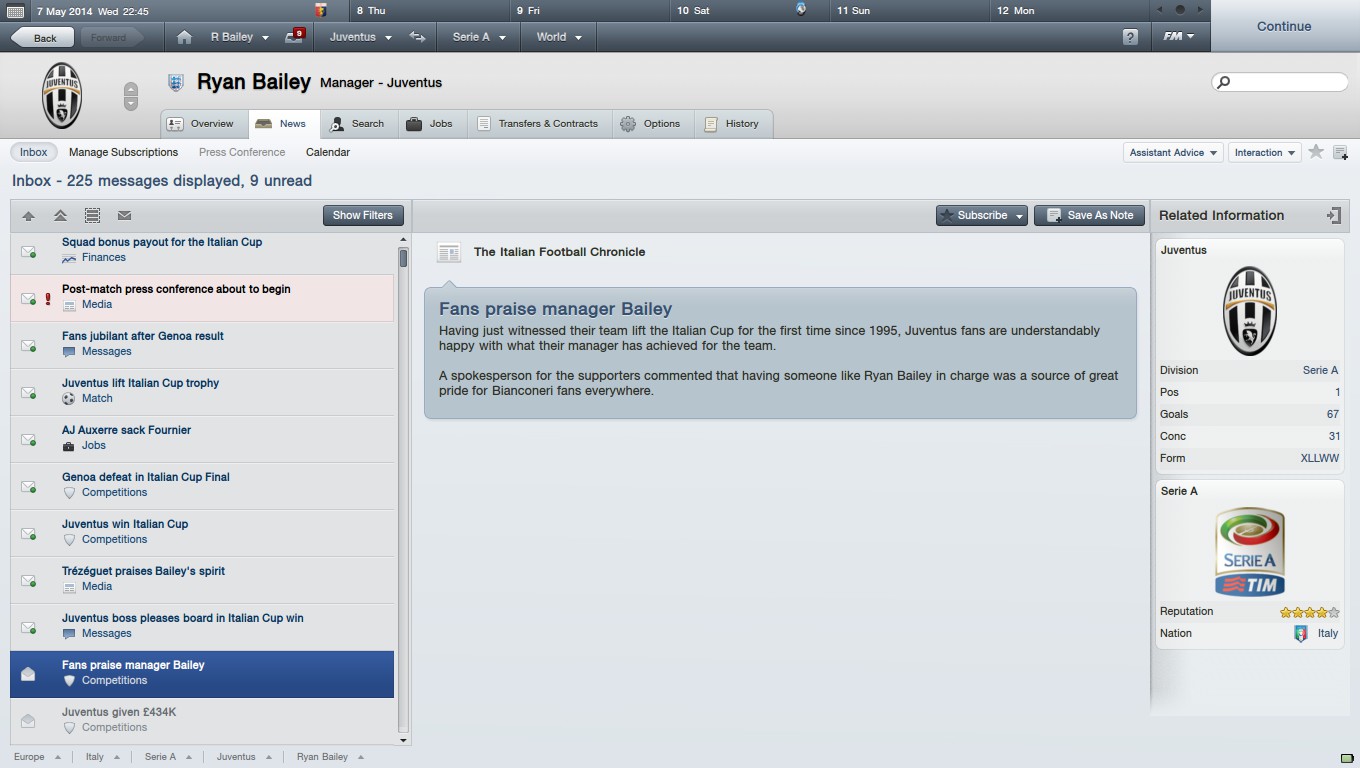Open the help question mark icon
The height and width of the screenshot is (768, 1360).
pos(1130,37)
